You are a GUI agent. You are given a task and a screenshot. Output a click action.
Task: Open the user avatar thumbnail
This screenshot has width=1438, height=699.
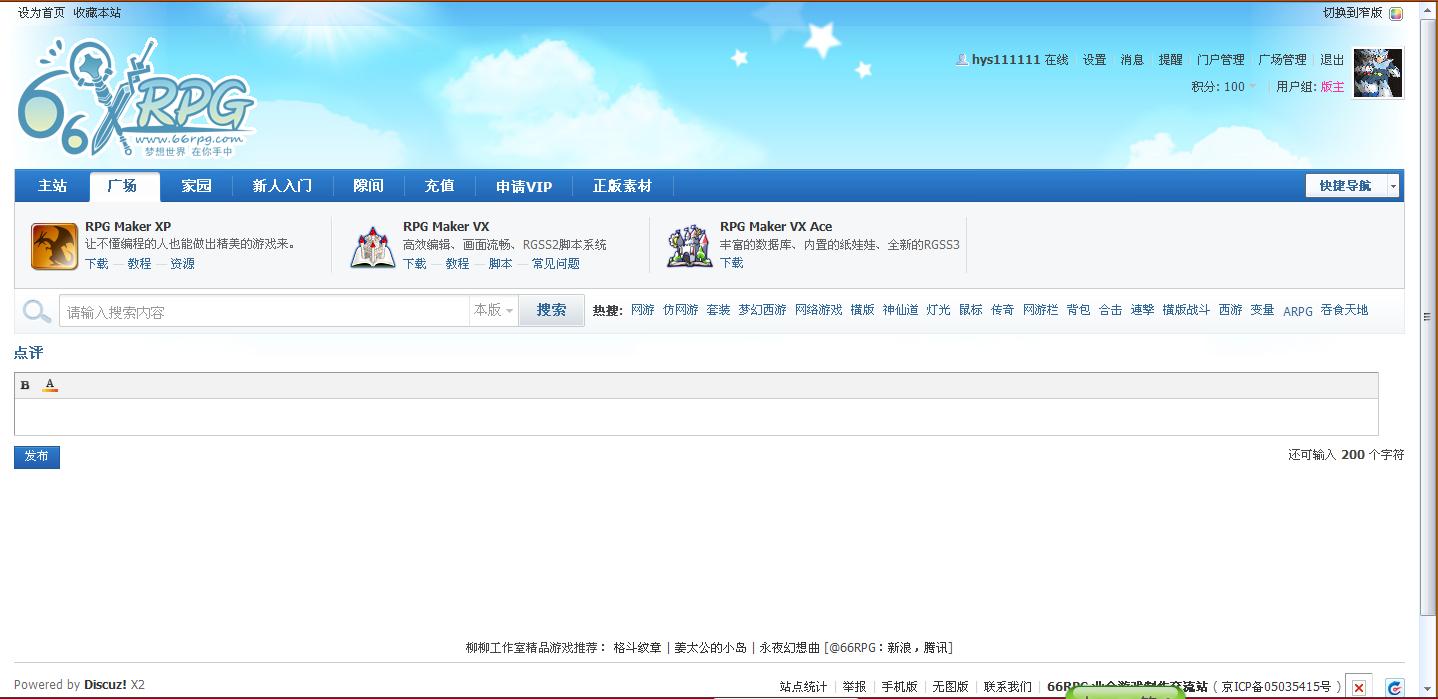coord(1378,73)
